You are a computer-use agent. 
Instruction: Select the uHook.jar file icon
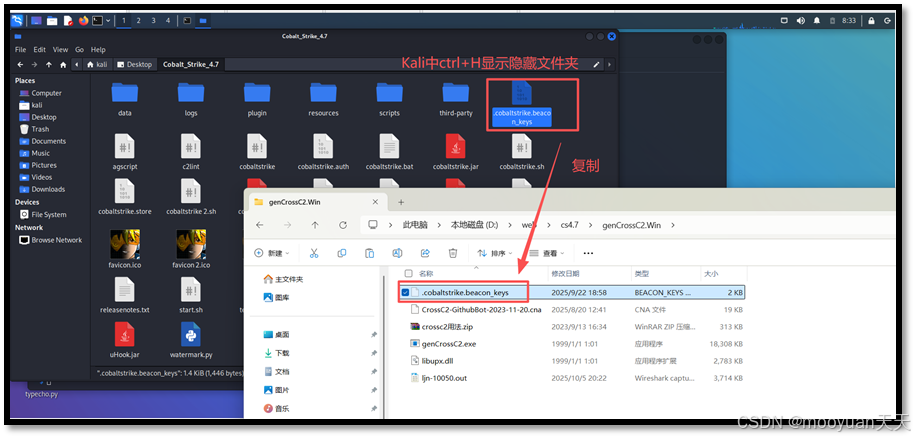point(124,334)
